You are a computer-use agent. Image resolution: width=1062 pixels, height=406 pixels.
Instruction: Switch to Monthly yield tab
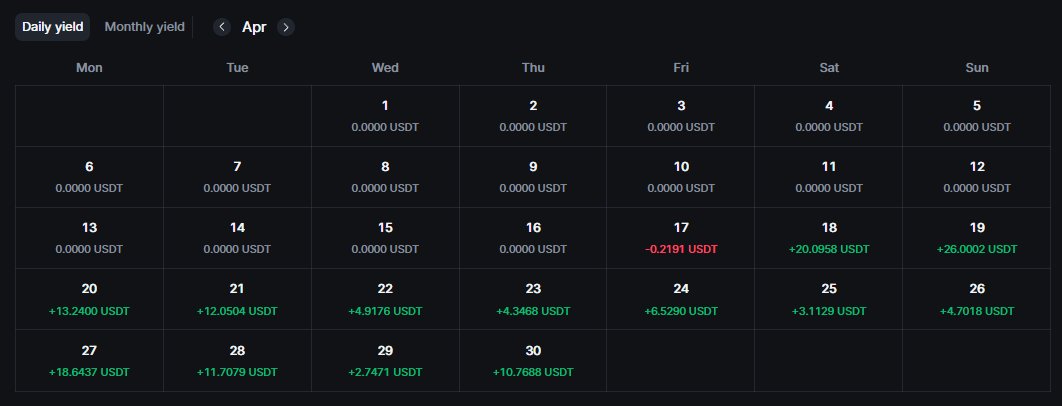point(144,27)
